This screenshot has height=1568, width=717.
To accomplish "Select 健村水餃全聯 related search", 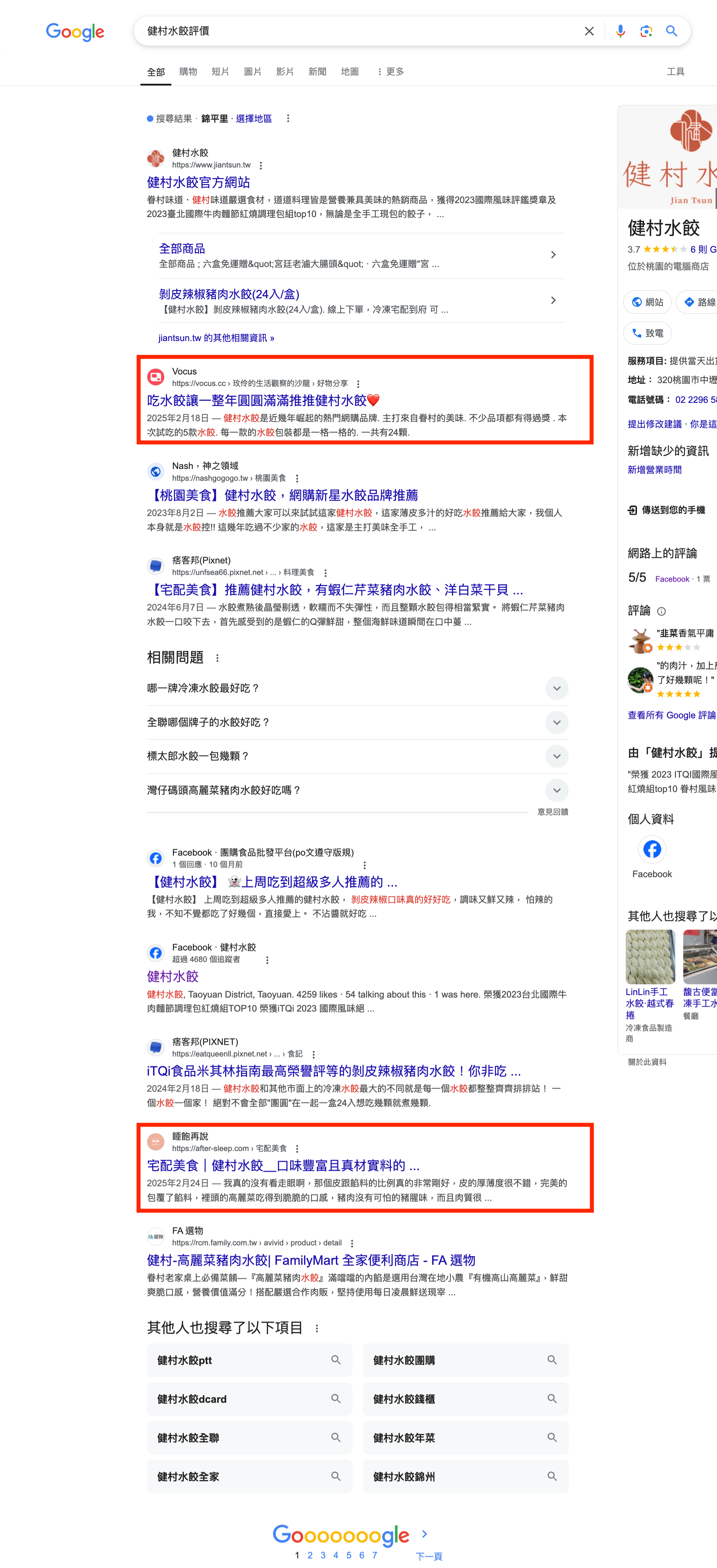I will tap(249, 1438).
